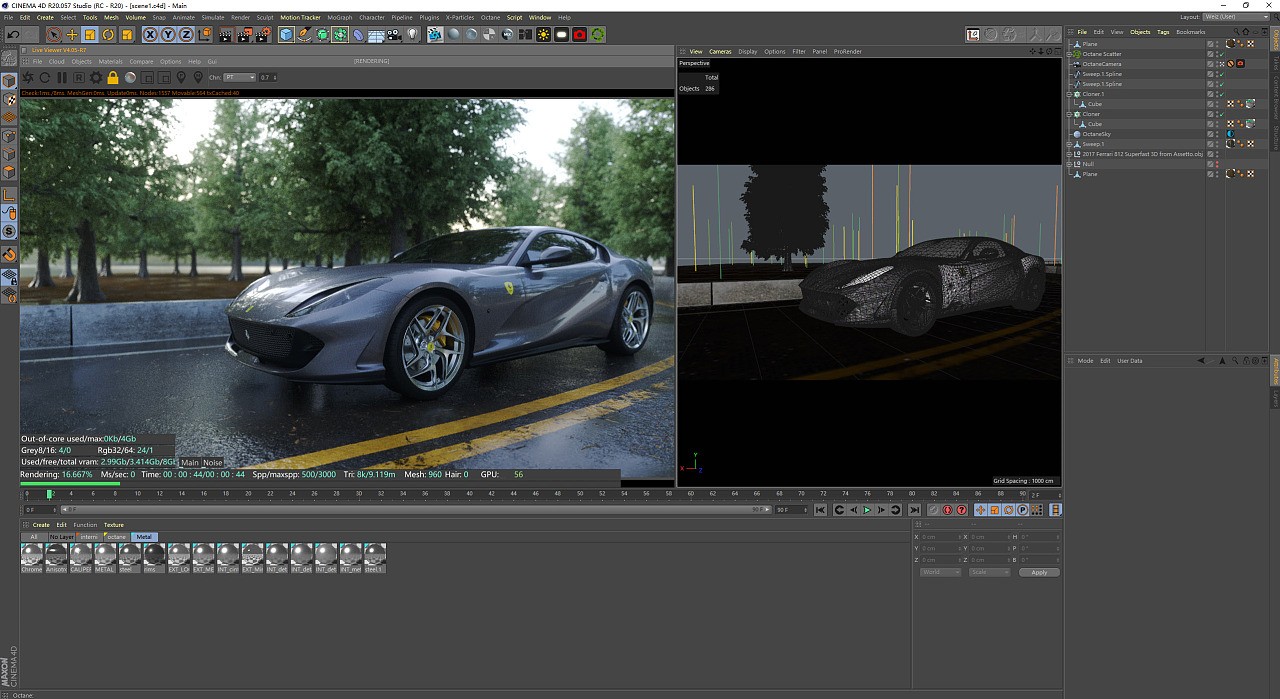This screenshot has height=699, width=1280.
Task: Activate the Move tool
Action: (72, 35)
